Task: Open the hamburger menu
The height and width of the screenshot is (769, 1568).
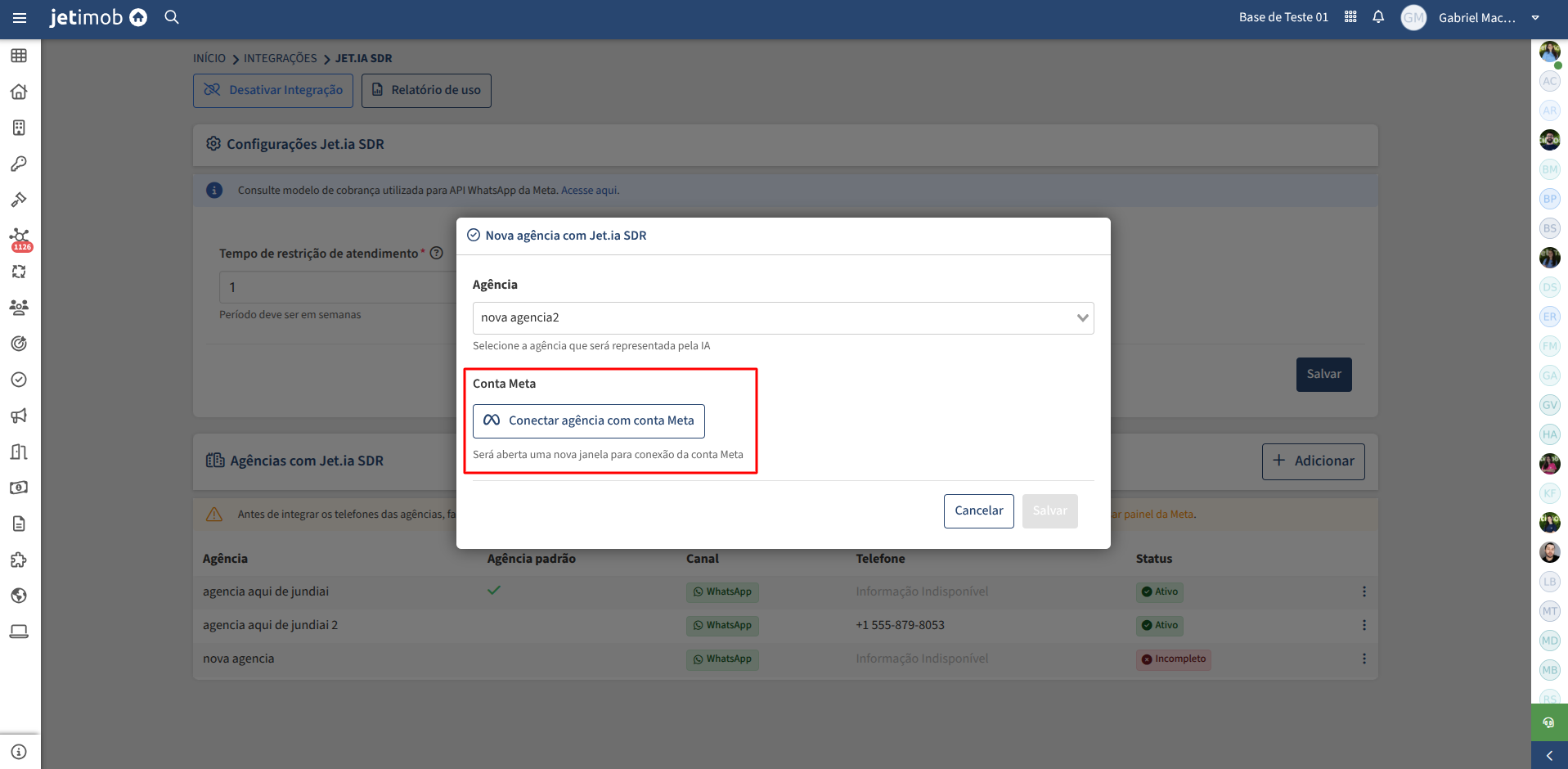Action: (x=20, y=17)
